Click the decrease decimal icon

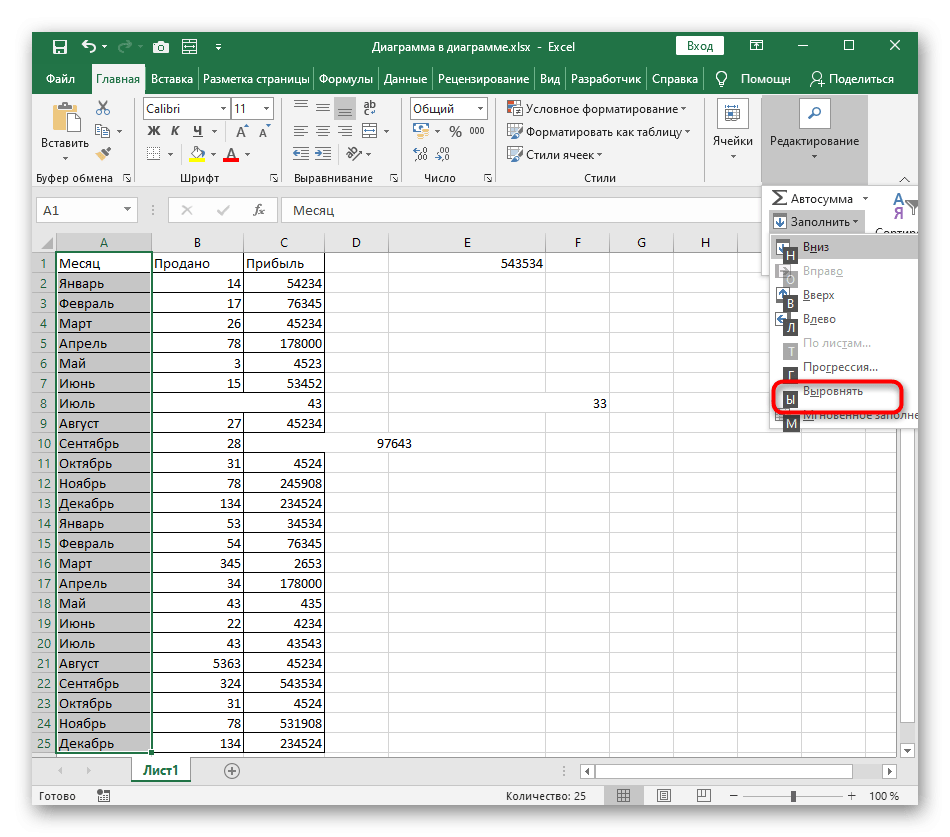pos(443,154)
